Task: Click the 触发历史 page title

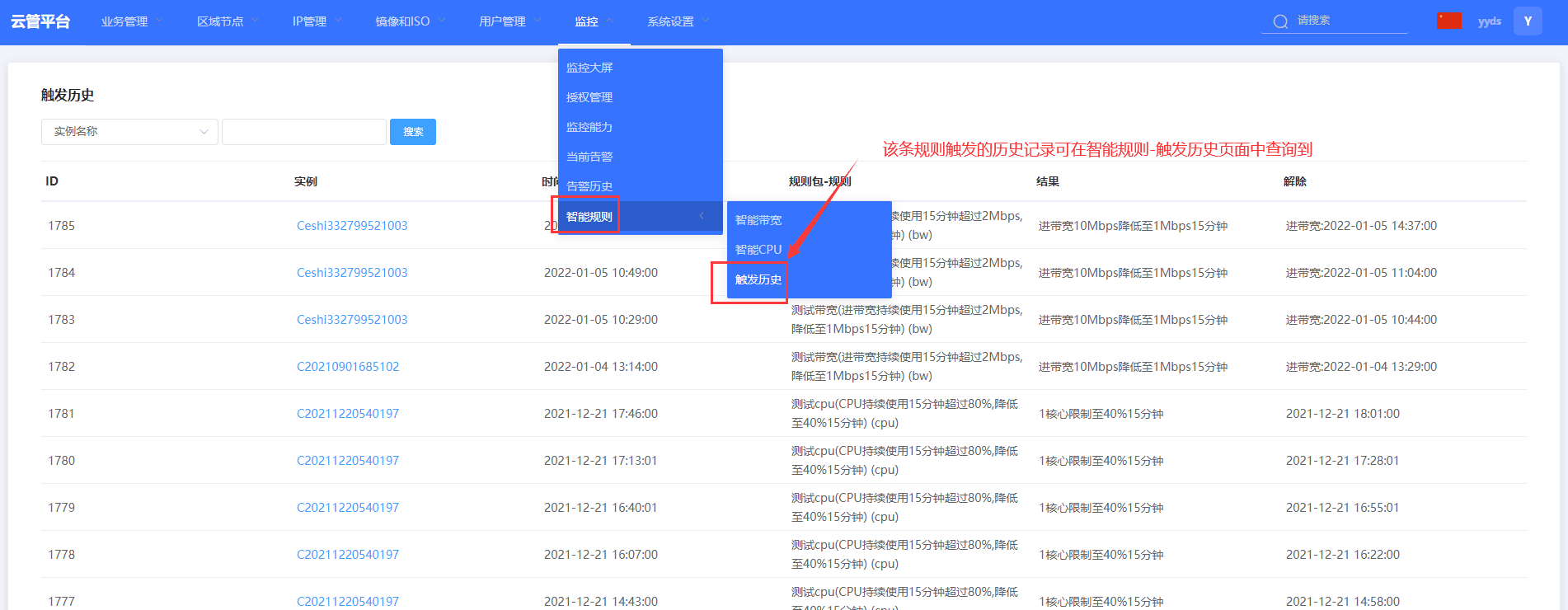Action: (x=68, y=96)
